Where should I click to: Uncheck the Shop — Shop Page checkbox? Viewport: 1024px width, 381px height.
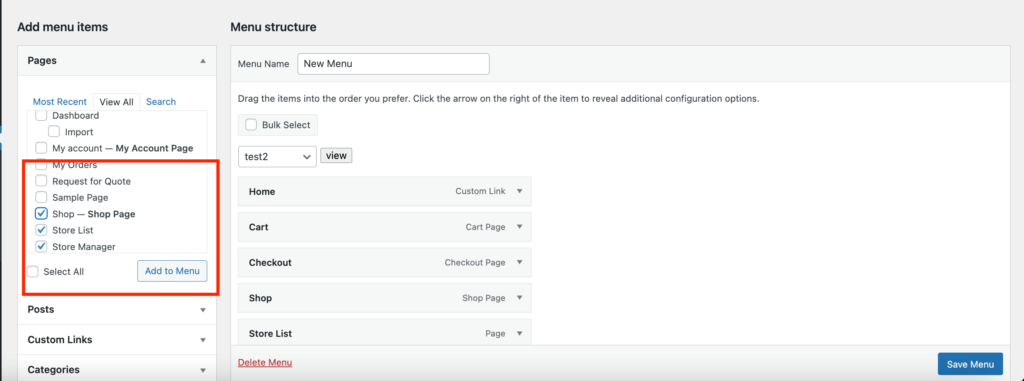click(41, 214)
